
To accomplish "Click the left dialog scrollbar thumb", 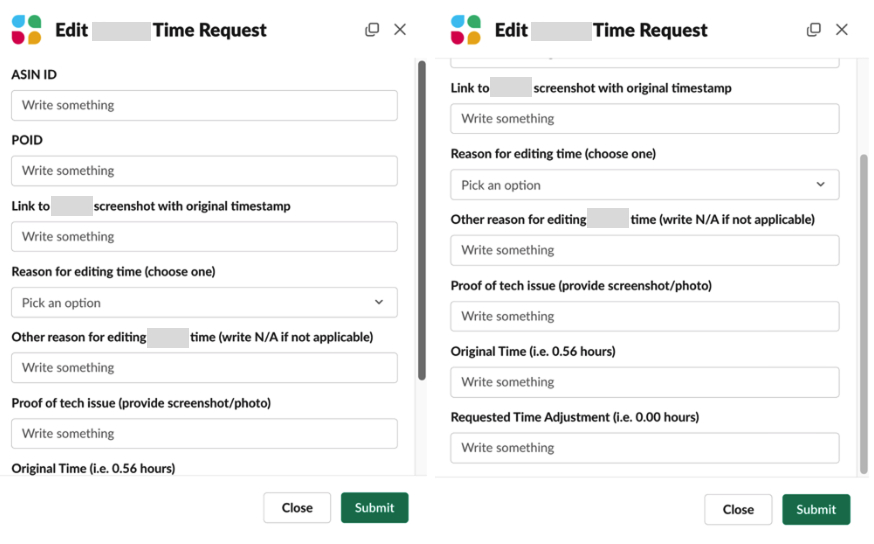I will tap(421, 220).
